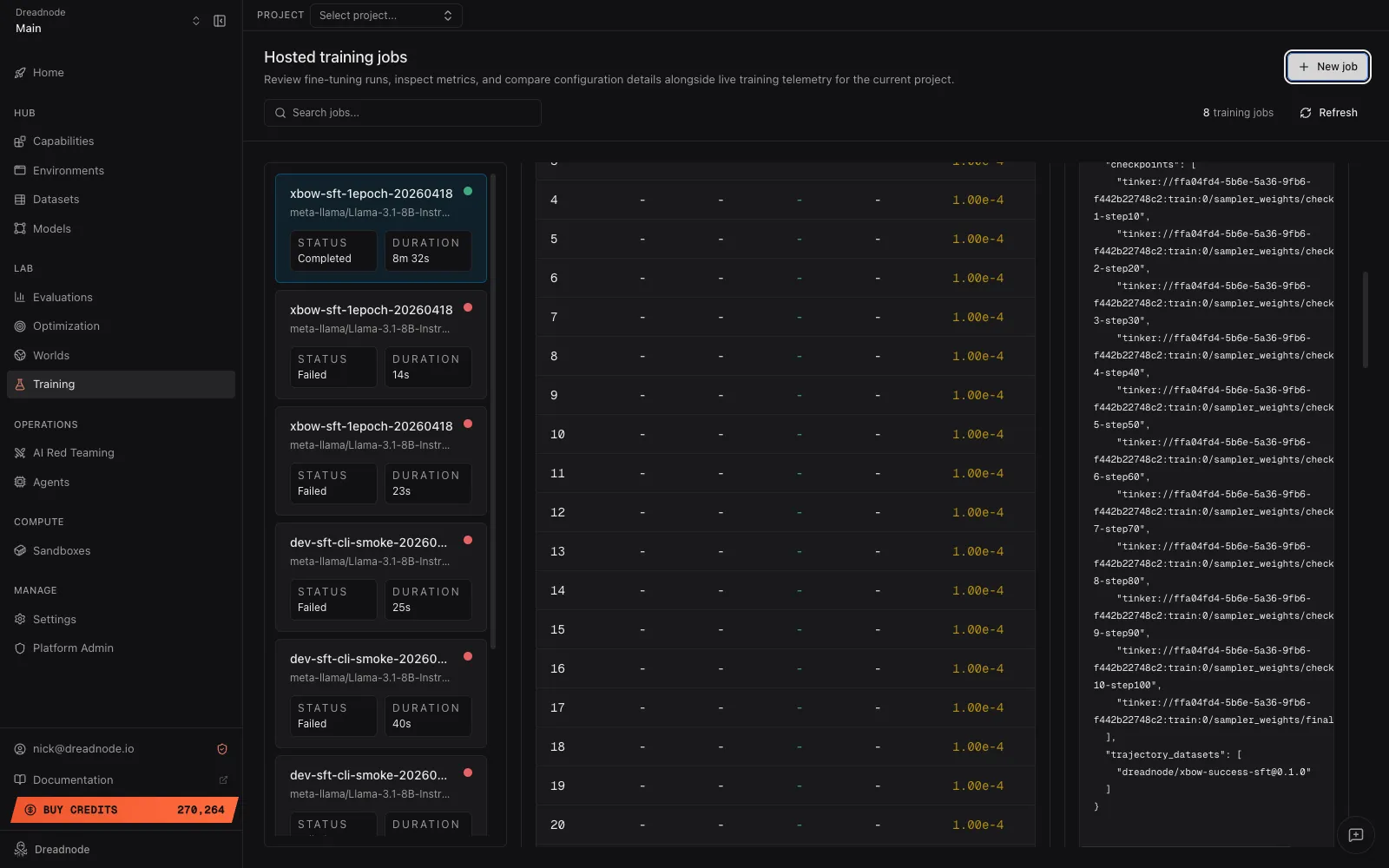This screenshot has height=868, width=1389.
Task: Select the Home rocket icon
Action: (x=20, y=73)
